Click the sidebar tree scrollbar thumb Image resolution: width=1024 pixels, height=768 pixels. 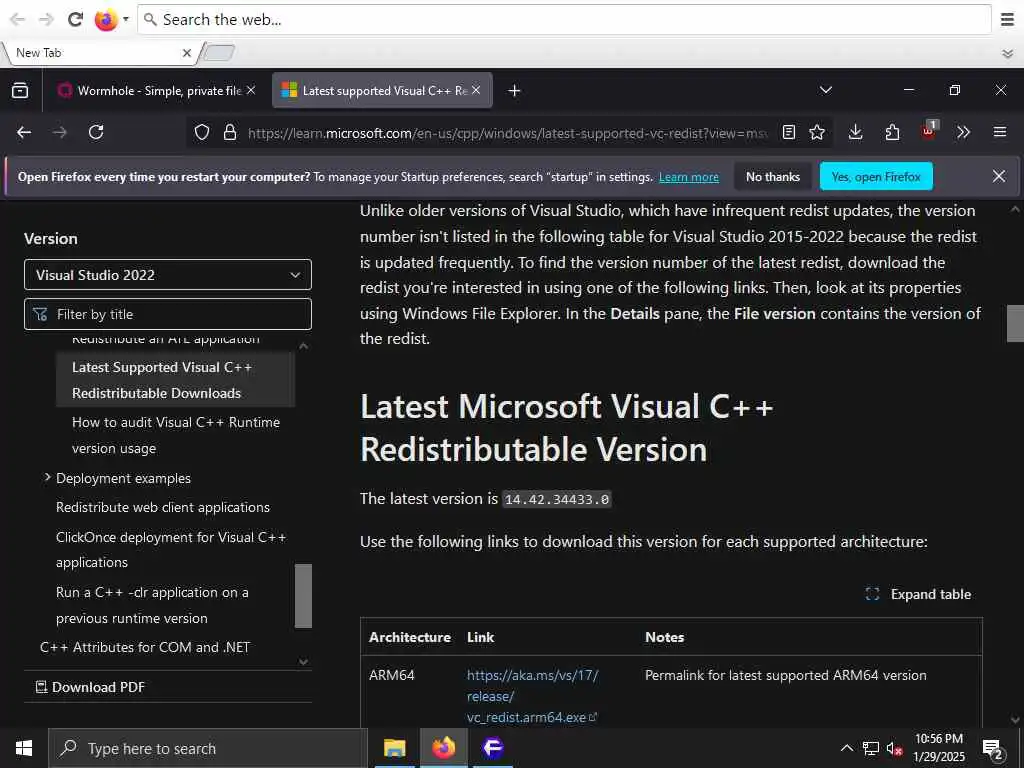click(304, 596)
